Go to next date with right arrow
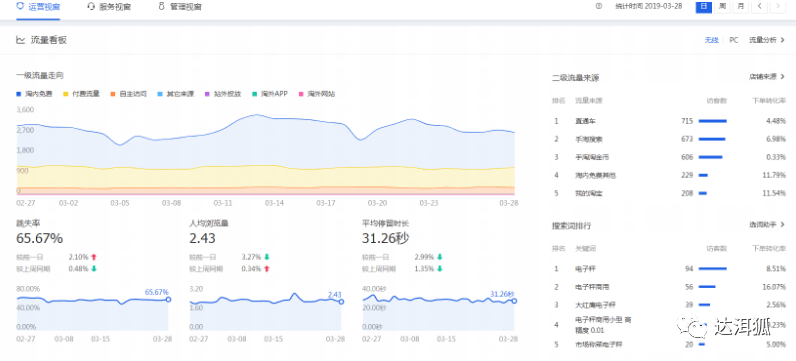Image resolution: width=796 pixels, height=361 pixels. pos(777,6)
